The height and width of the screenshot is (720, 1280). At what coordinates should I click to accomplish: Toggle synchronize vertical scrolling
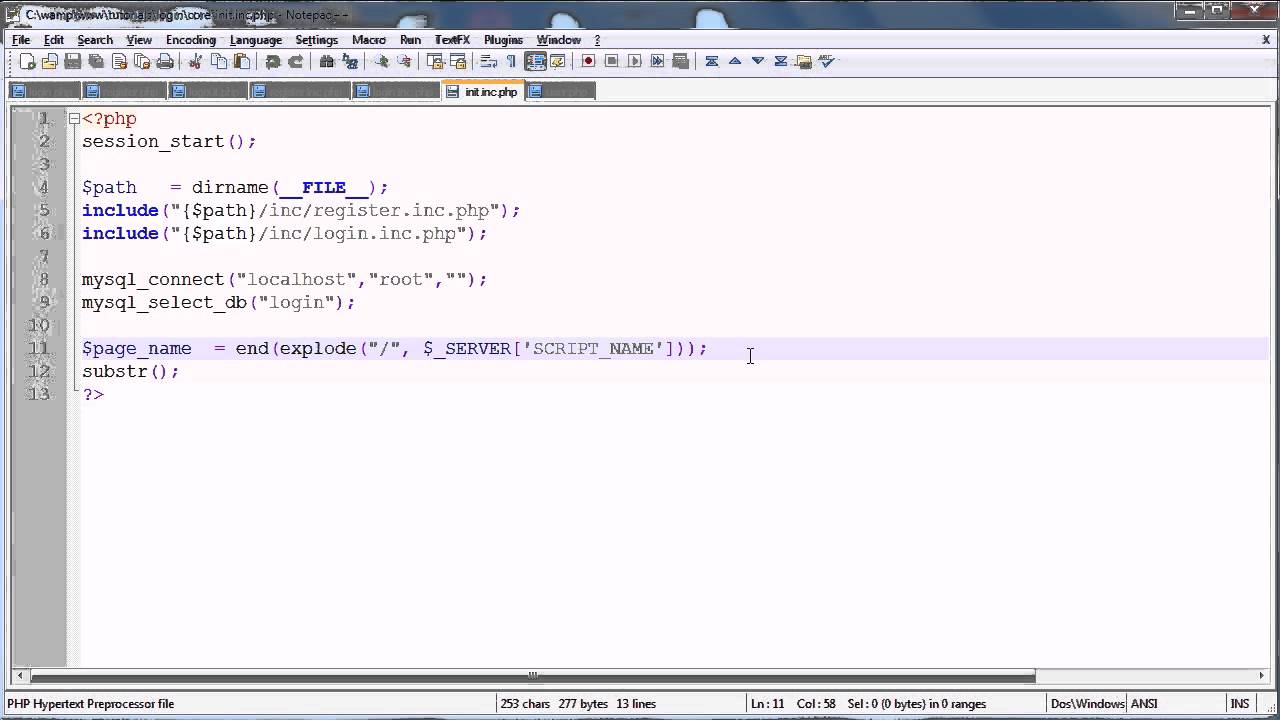click(x=435, y=61)
